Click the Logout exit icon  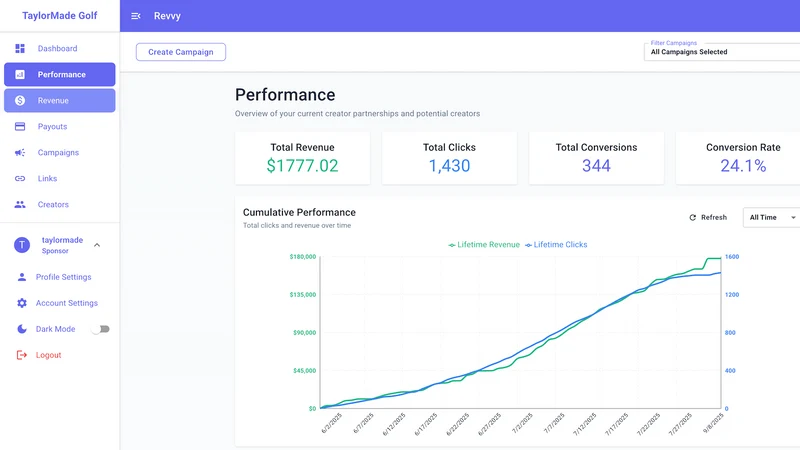point(21,355)
